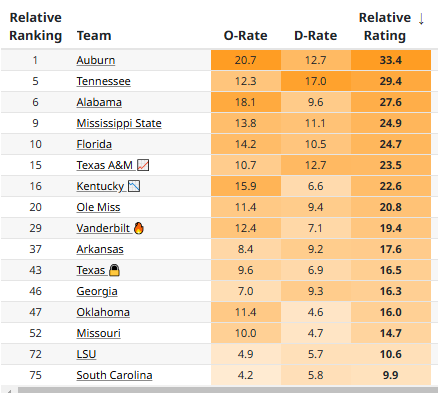Click the trending-up chart icon beside Texas A&M

pos(143,165)
